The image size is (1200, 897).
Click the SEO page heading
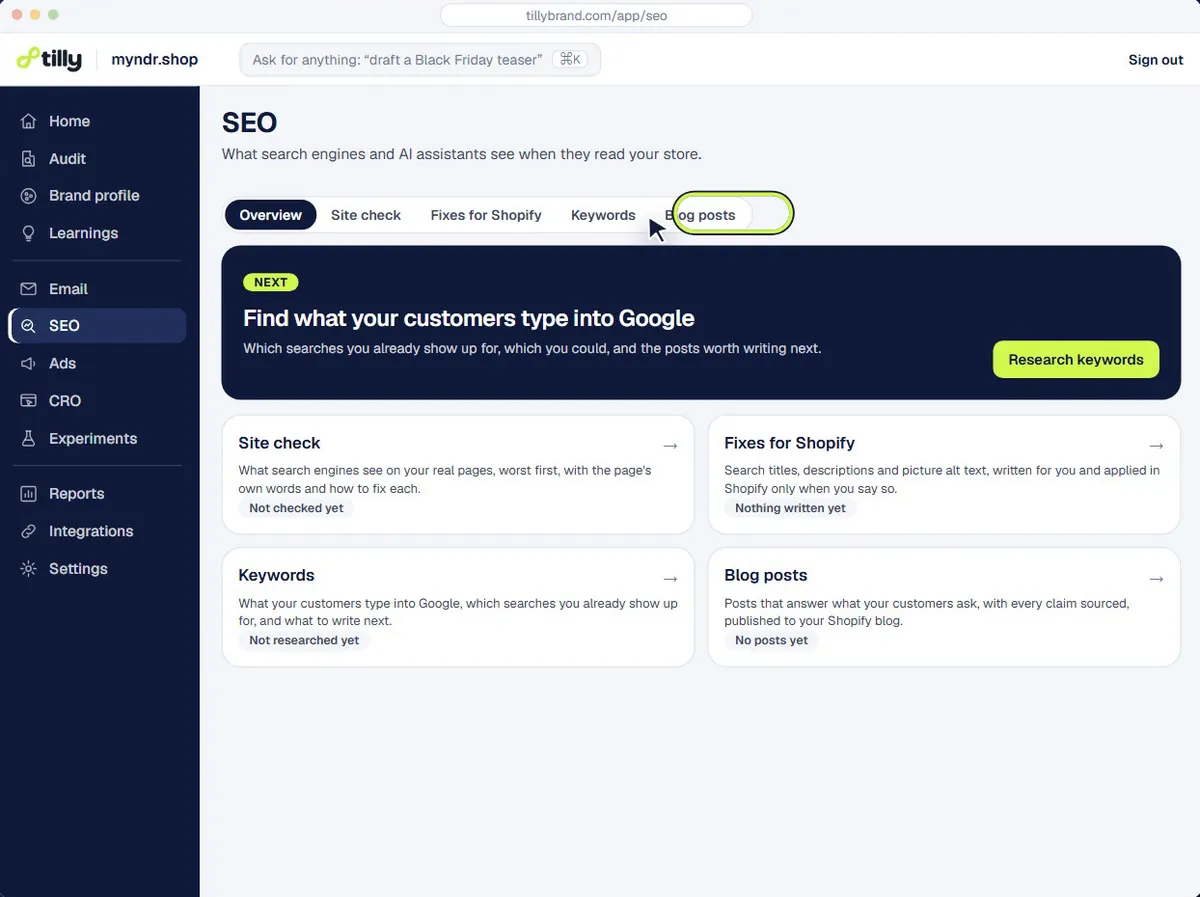click(x=249, y=123)
